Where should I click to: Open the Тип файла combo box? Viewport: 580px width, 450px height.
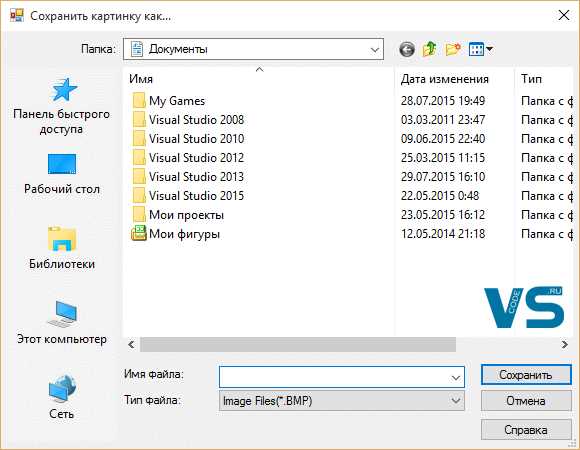click(342, 401)
